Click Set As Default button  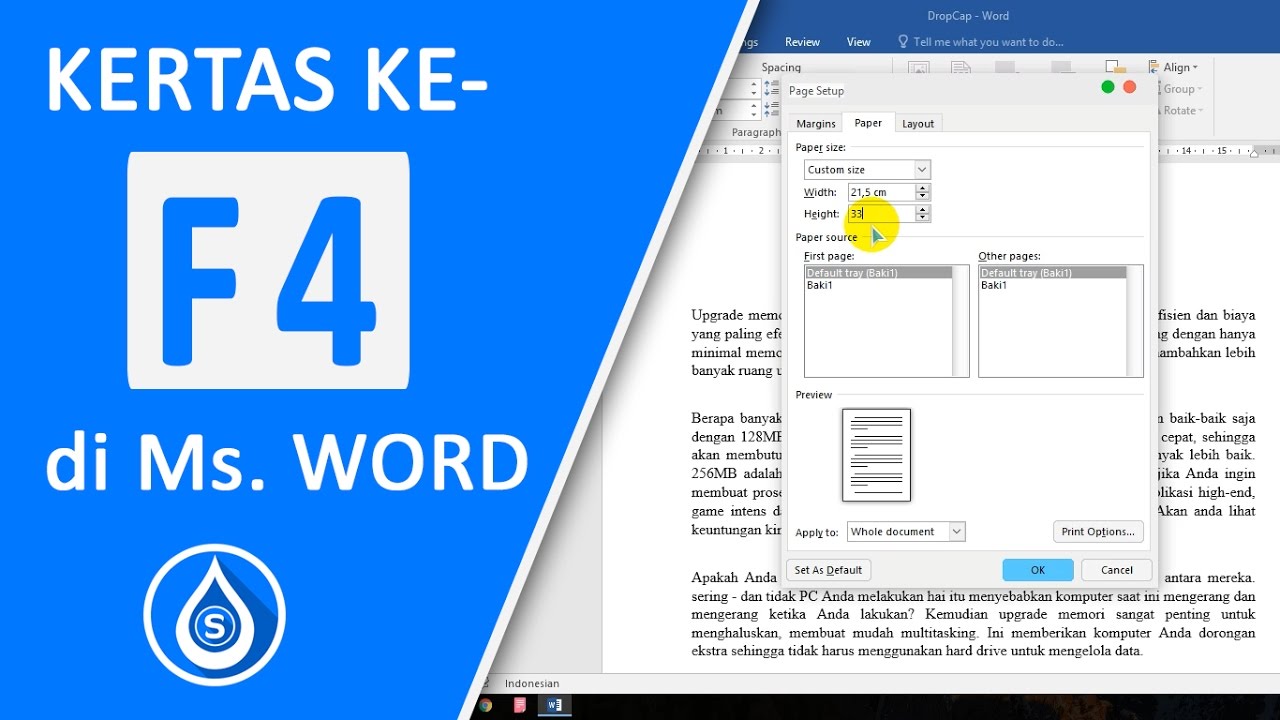(x=829, y=570)
